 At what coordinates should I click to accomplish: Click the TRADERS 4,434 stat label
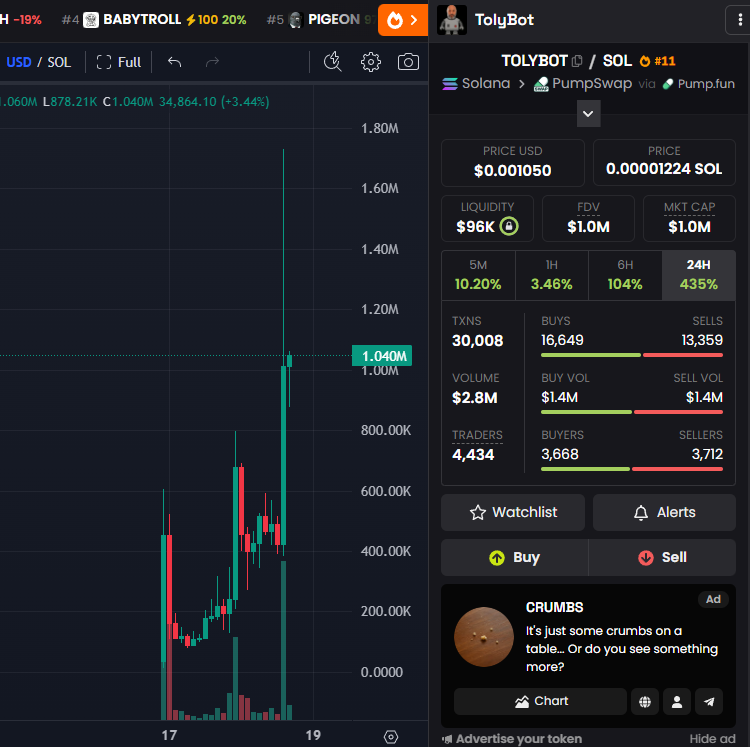click(x=477, y=435)
